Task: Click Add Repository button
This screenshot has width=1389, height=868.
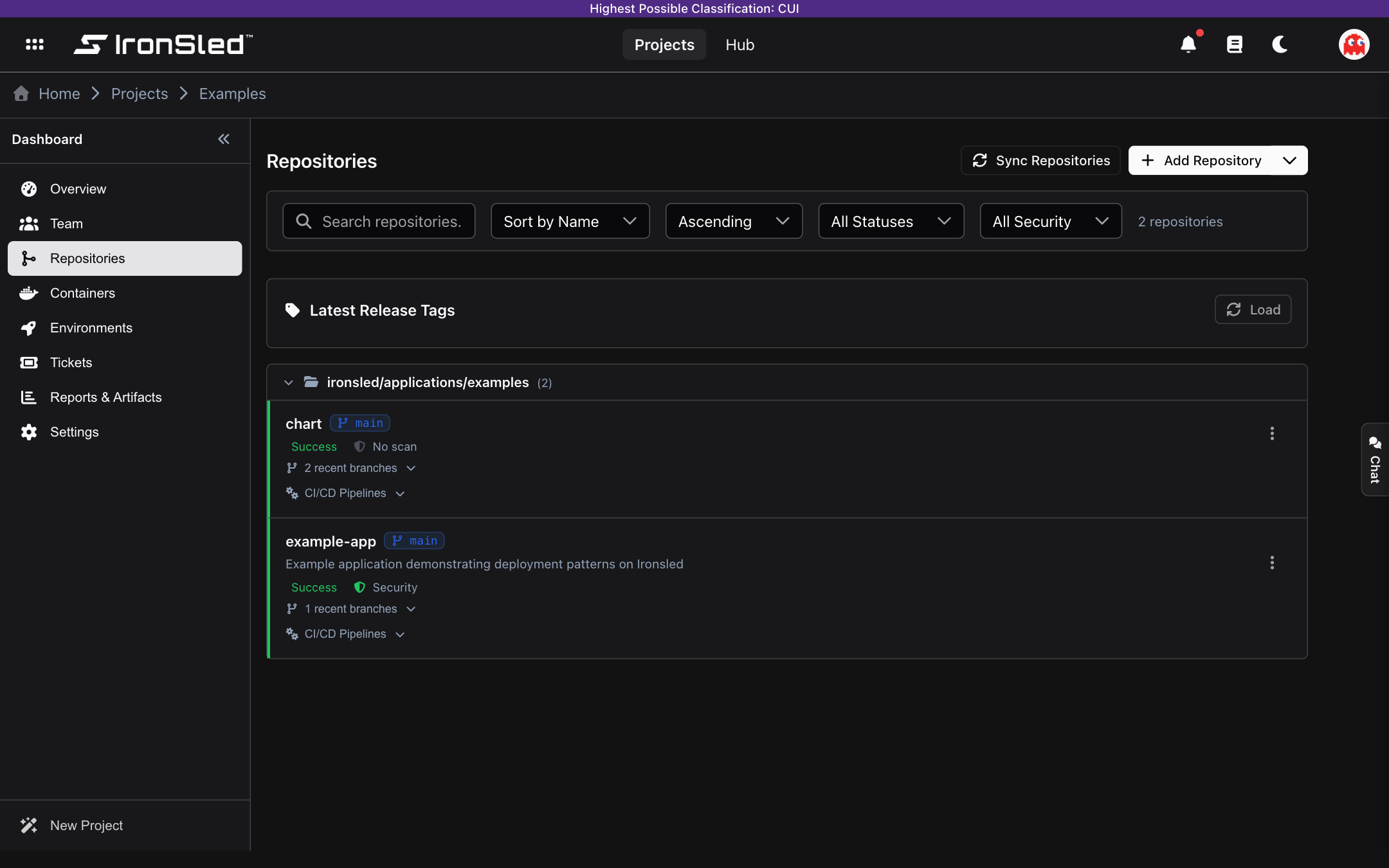Action: pyautogui.click(x=1200, y=160)
